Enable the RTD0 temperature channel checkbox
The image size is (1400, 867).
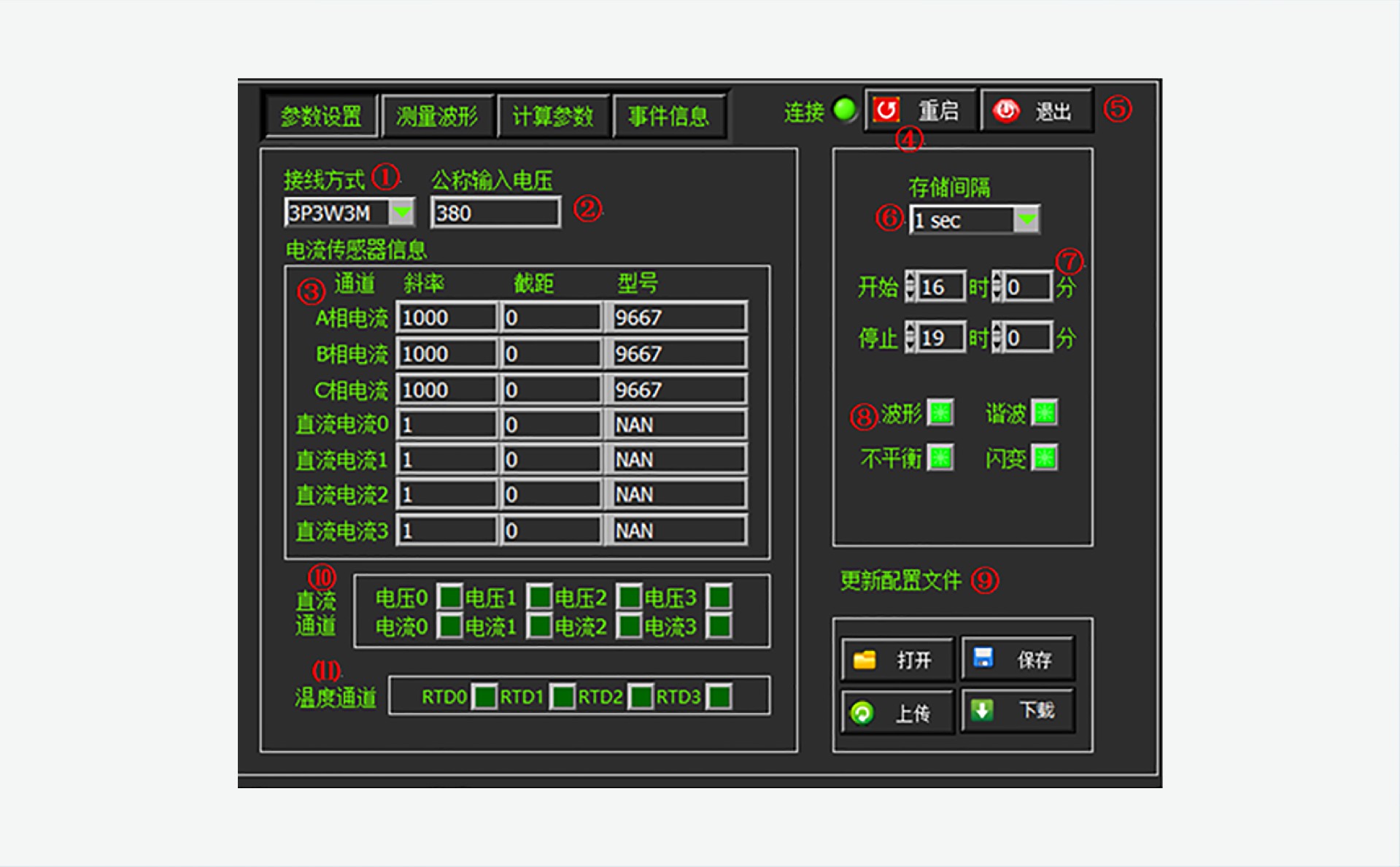point(484,697)
